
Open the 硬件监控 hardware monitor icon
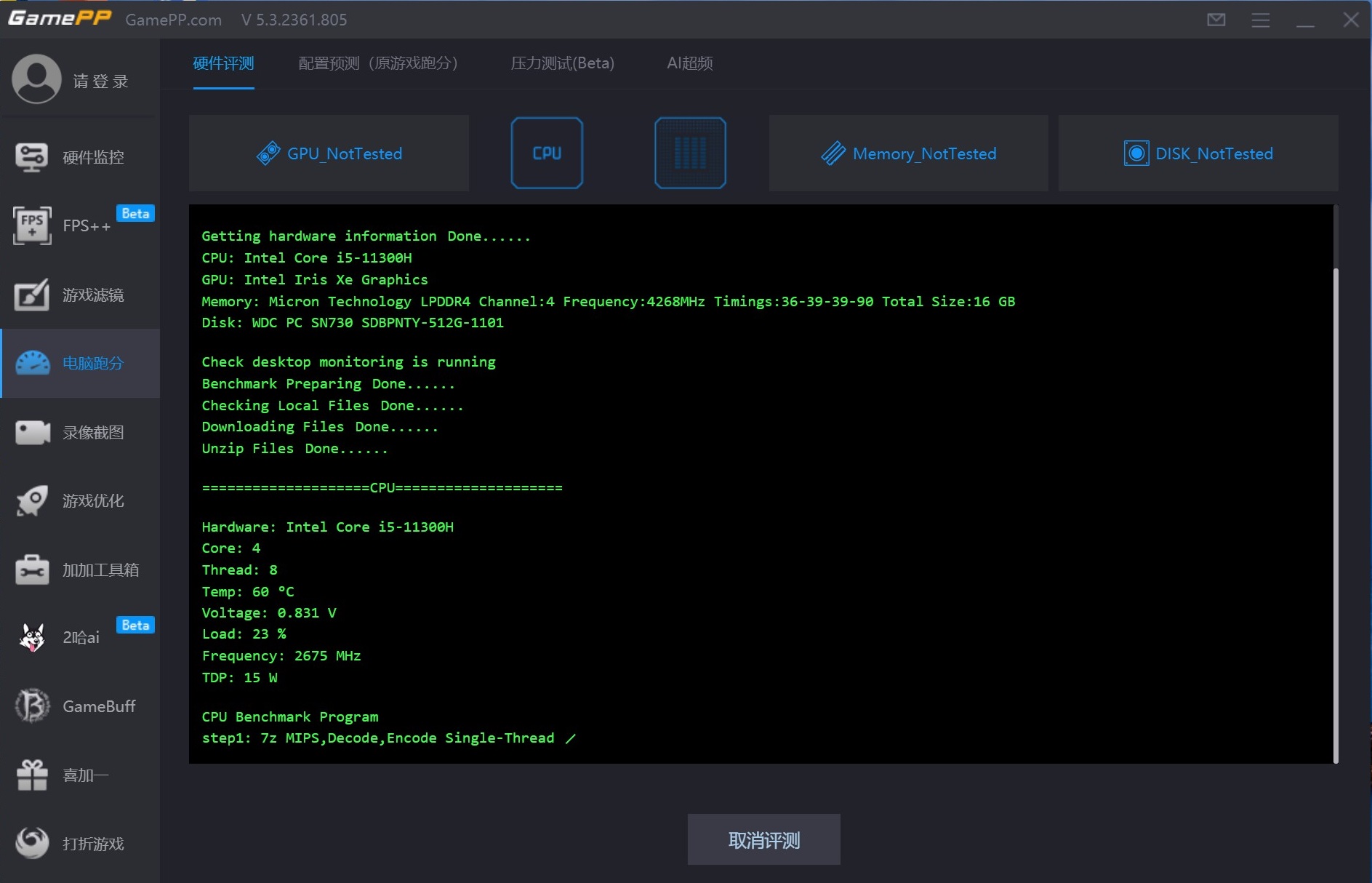pyautogui.click(x=32, y=157)
